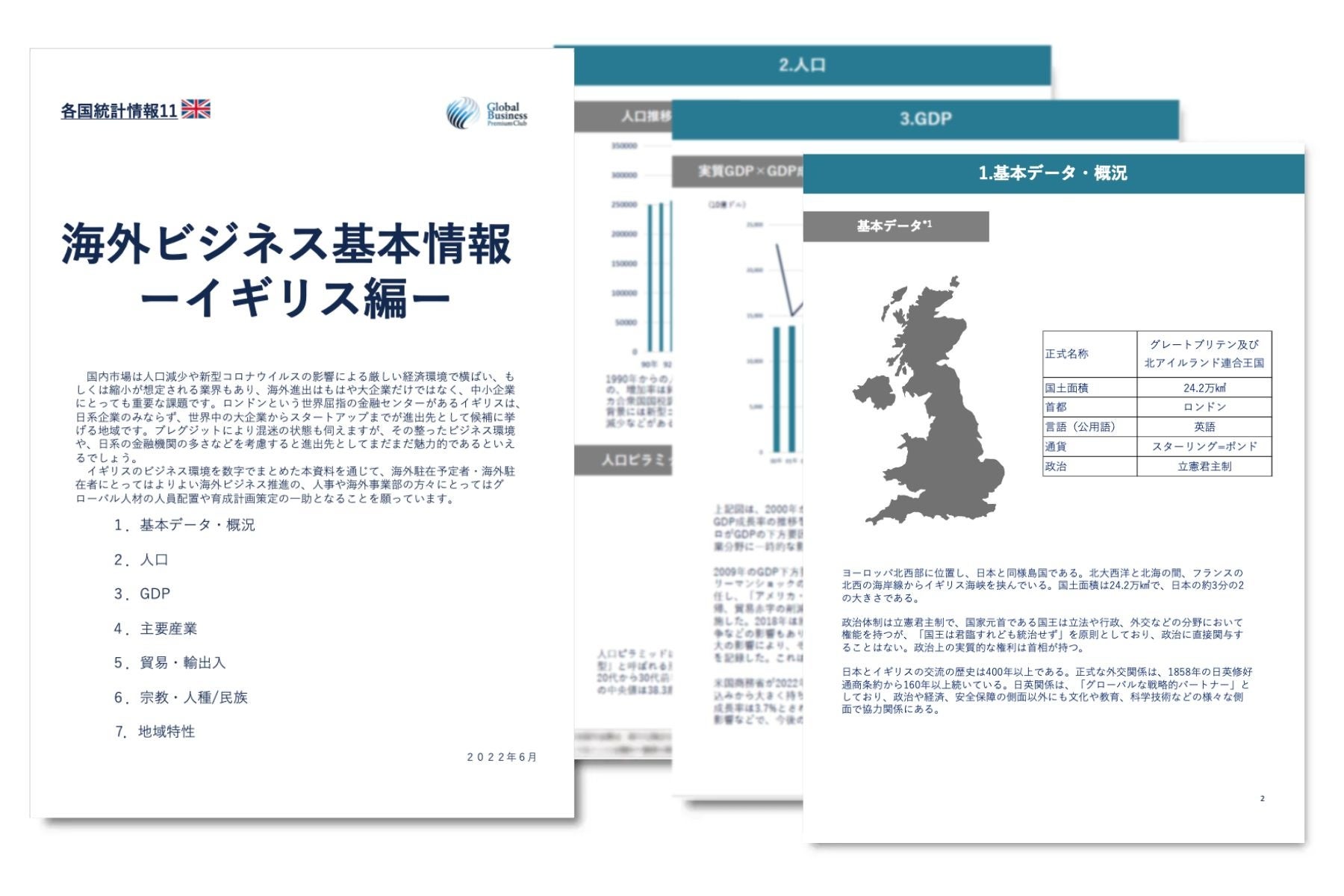Open contents item 6. 宗教・人種/民族
Viewport: 1344px width, 896px height.
click(x=181, y=697)
